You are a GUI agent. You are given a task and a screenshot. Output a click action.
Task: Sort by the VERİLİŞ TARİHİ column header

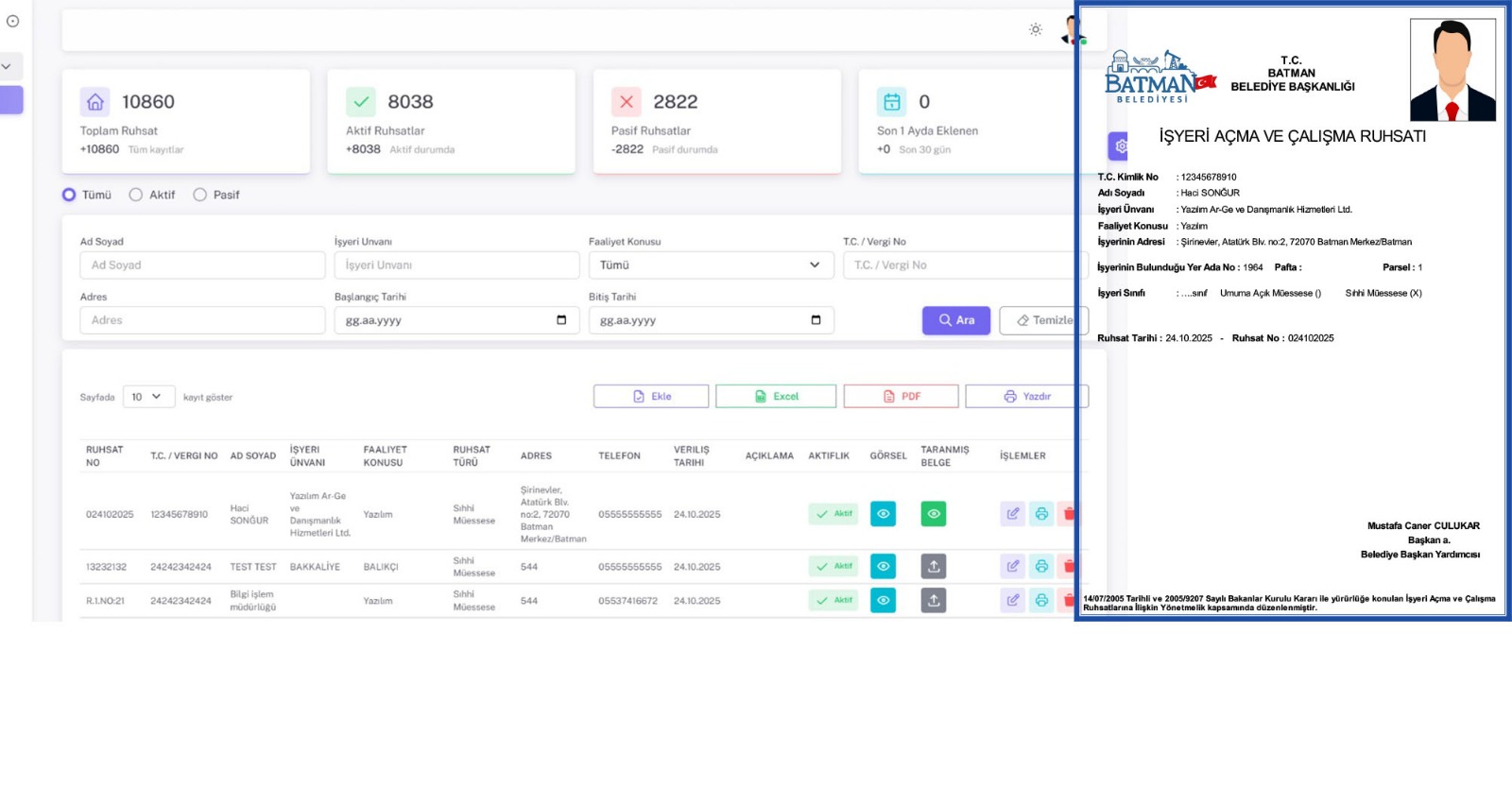tap(691, 455)
